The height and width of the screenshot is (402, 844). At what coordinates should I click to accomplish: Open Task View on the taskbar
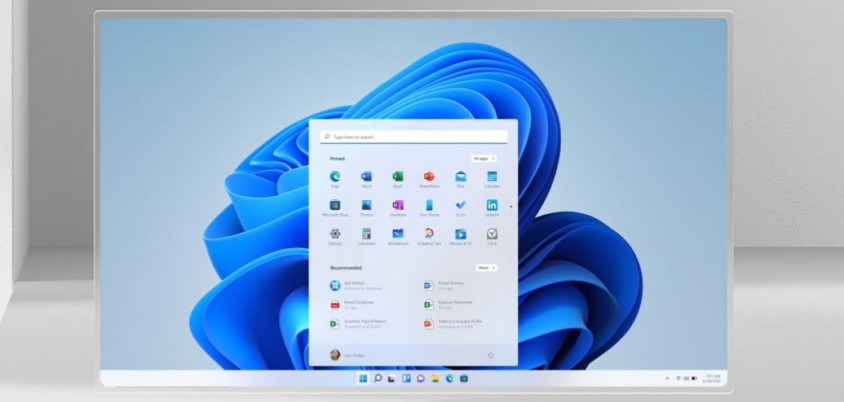[392, 378]
